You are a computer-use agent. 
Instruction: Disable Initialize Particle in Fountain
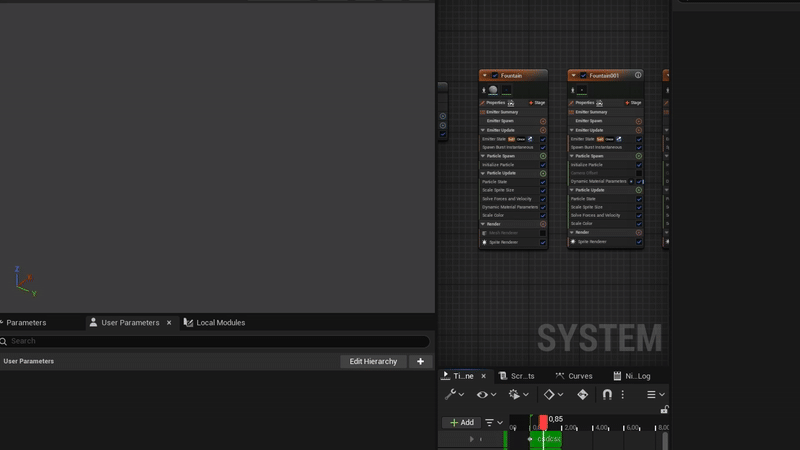pos(543,165)
